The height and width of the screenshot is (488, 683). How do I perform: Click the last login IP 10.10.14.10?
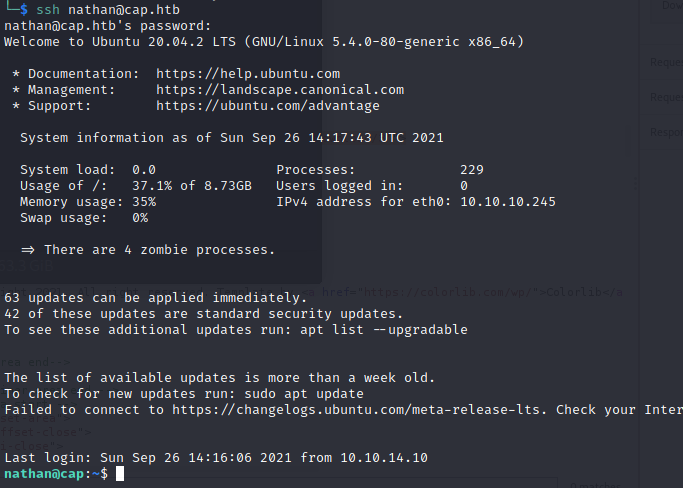384,458
